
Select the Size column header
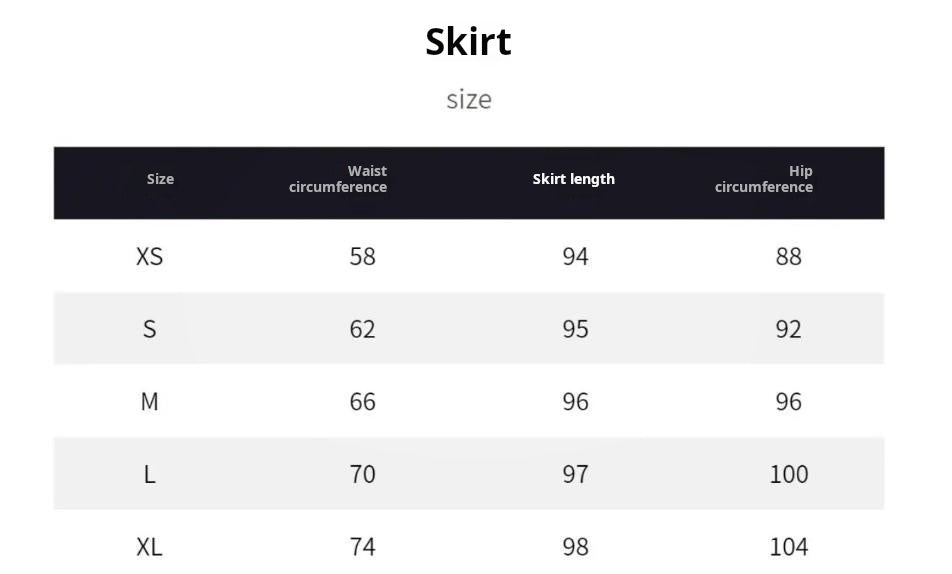pos(160,179)
